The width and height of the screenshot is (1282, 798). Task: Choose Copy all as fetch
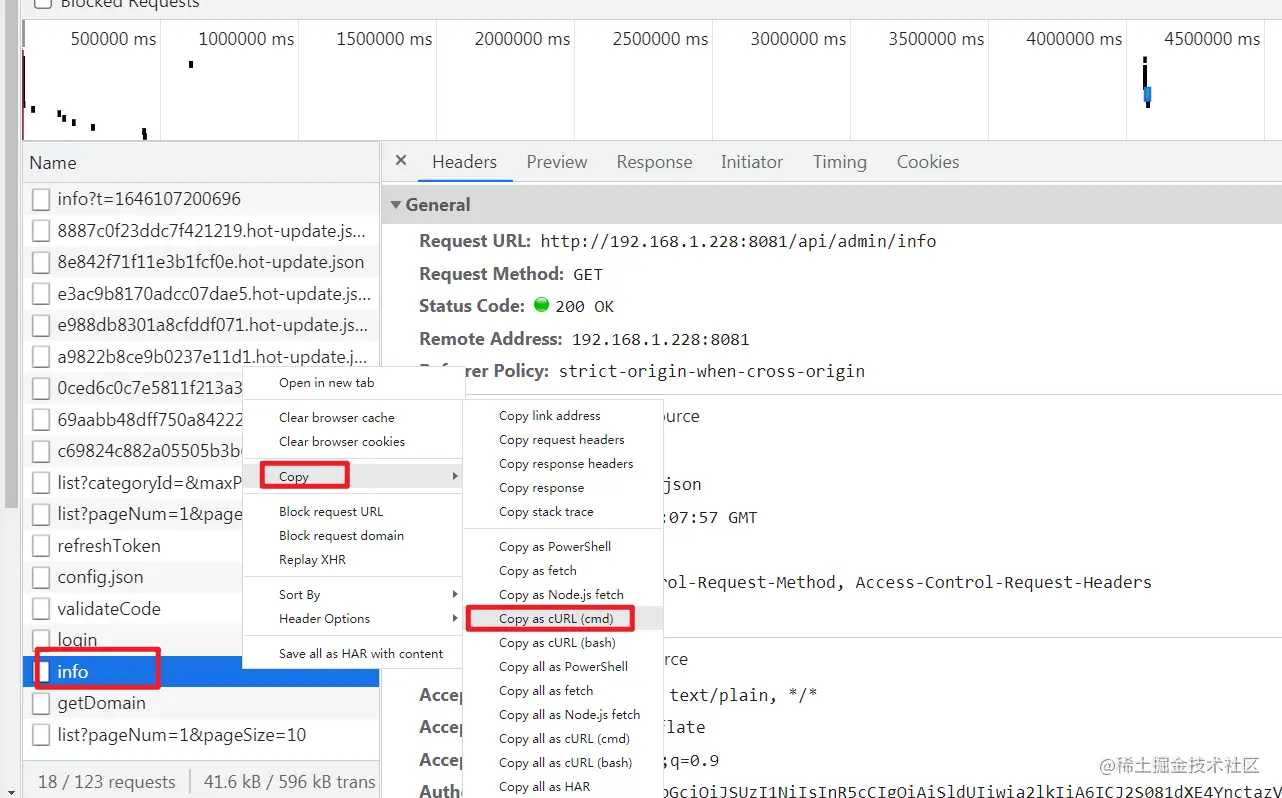(x=563, y=691)
